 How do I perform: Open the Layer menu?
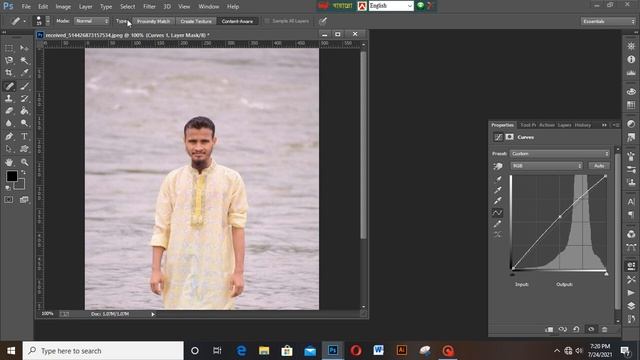tap(85, 7)
